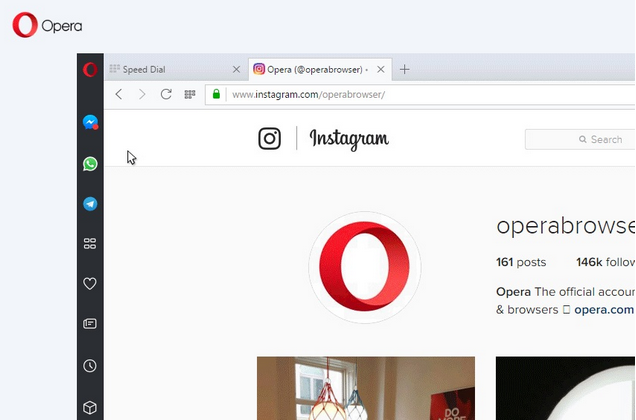
Task: Click the Instagram wordmark logo
Action: pyautogui.click(x=349, y=139)
